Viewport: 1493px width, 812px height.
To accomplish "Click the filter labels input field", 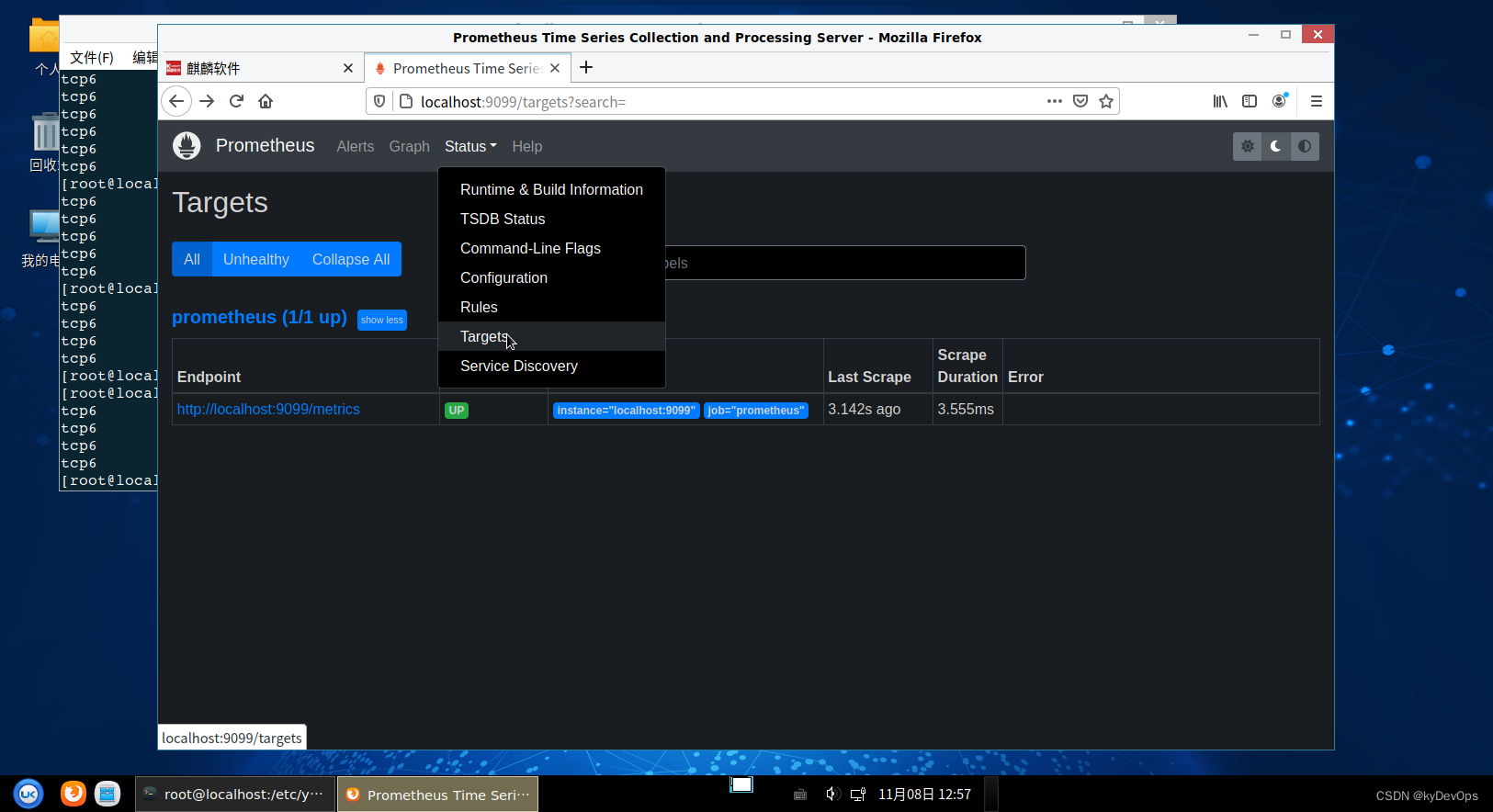I will [843, 263].
